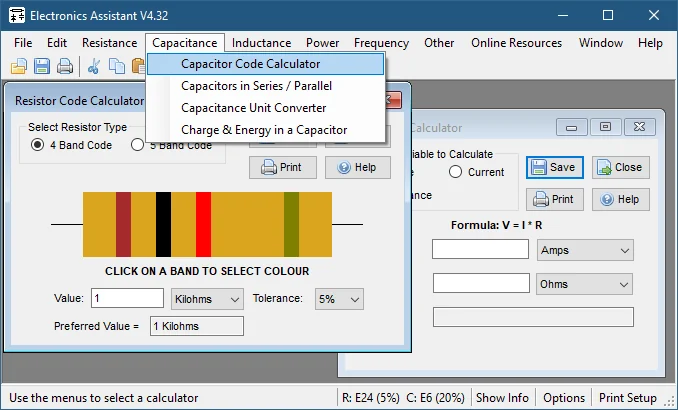Click the Ohms value input field
678x410 pixels.
(x=481, y=283)
